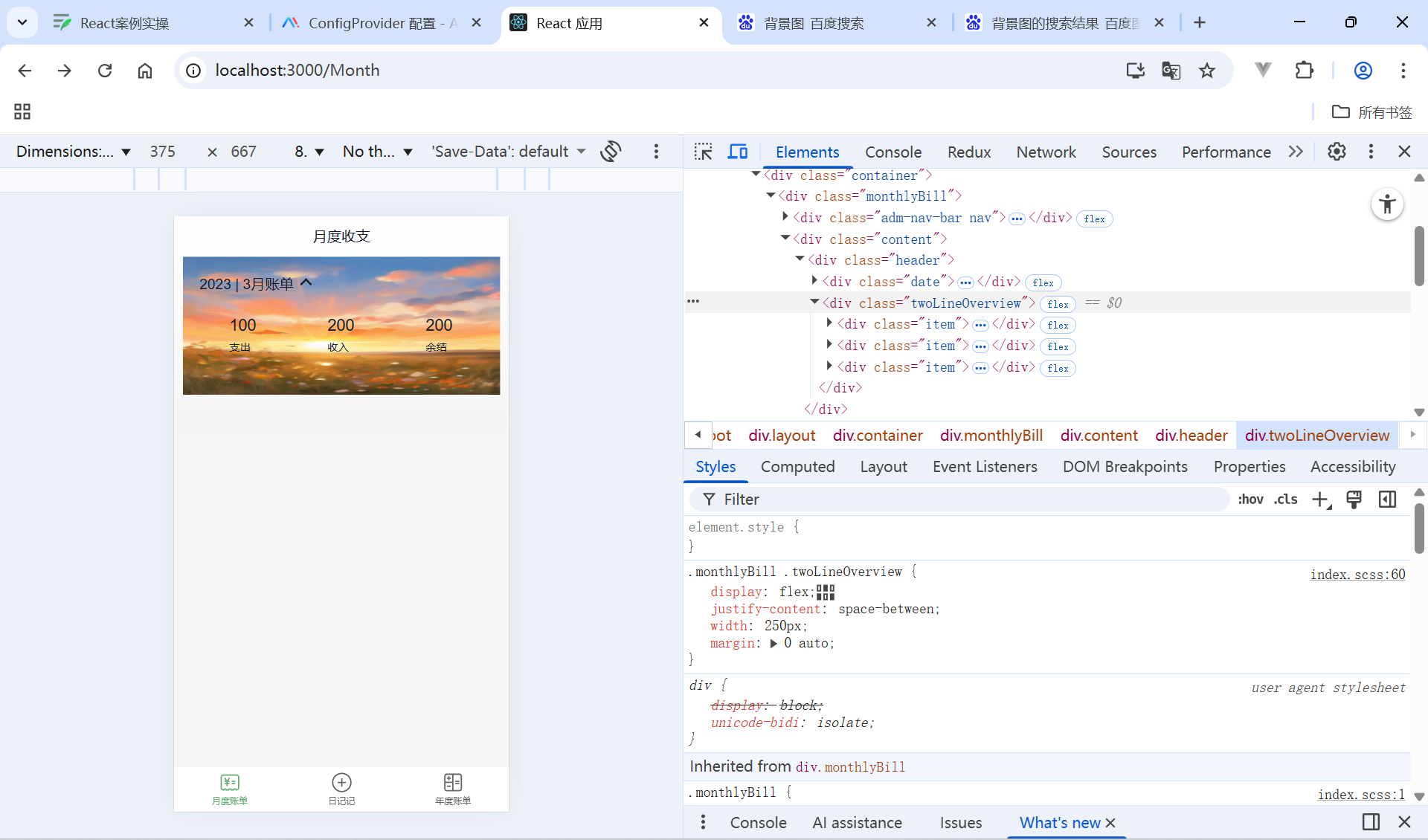1428x840 pixels.
Task: Select div.header in the breadcrumb
Action: 1191,436
